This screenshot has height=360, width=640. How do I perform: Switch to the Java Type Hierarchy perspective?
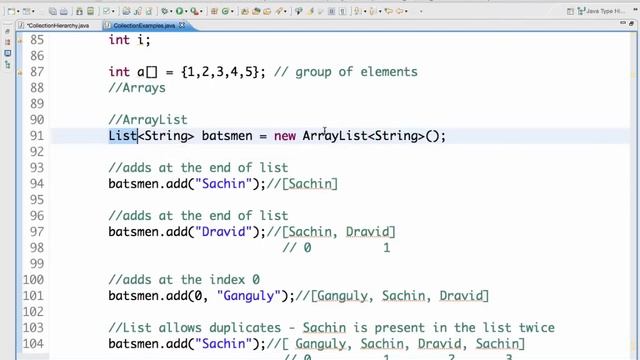(x=601, y=11)
